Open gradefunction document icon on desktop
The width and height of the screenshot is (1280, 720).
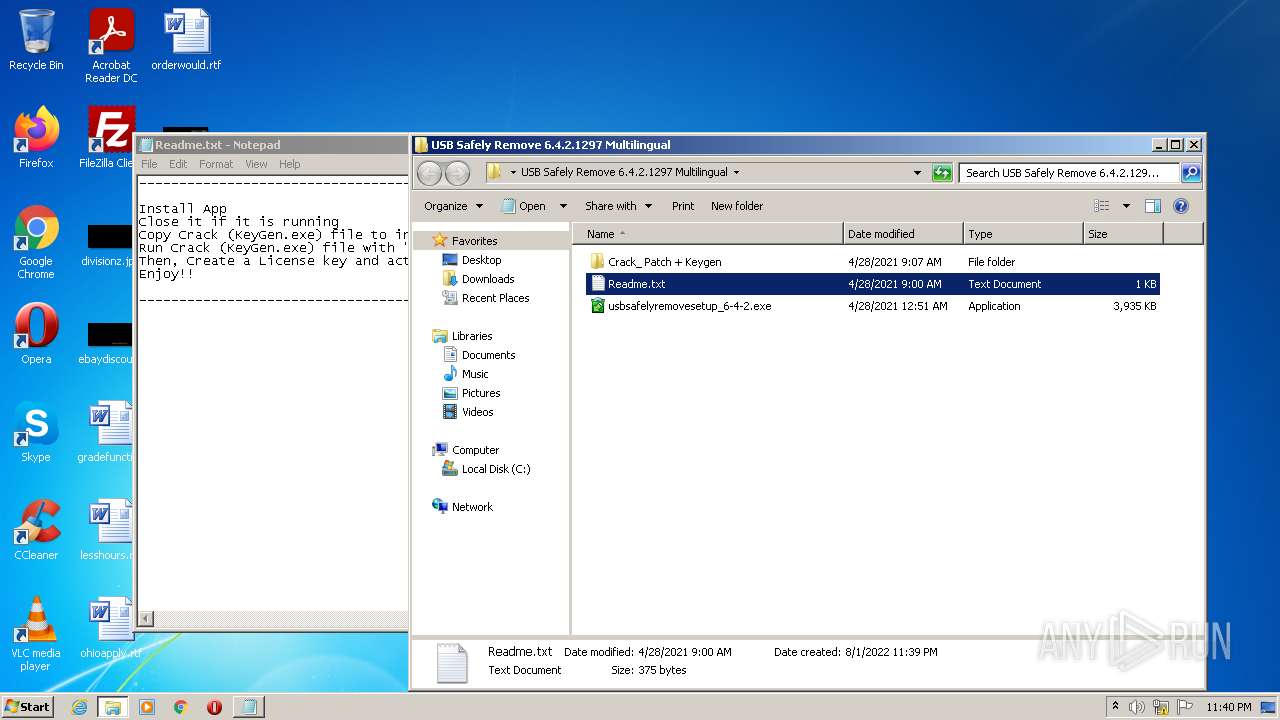tap(105, 432)
